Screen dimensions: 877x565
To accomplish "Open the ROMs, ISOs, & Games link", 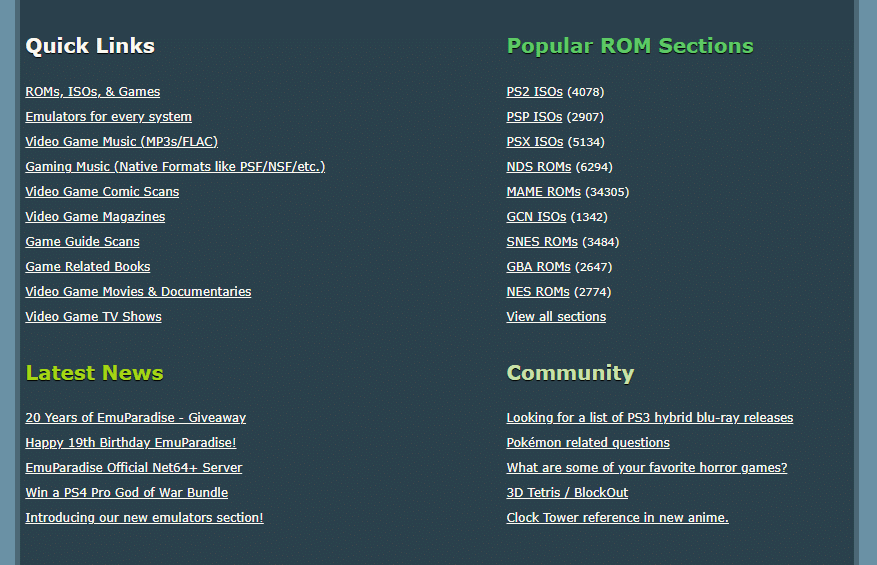I will click(x=92, y=92).
